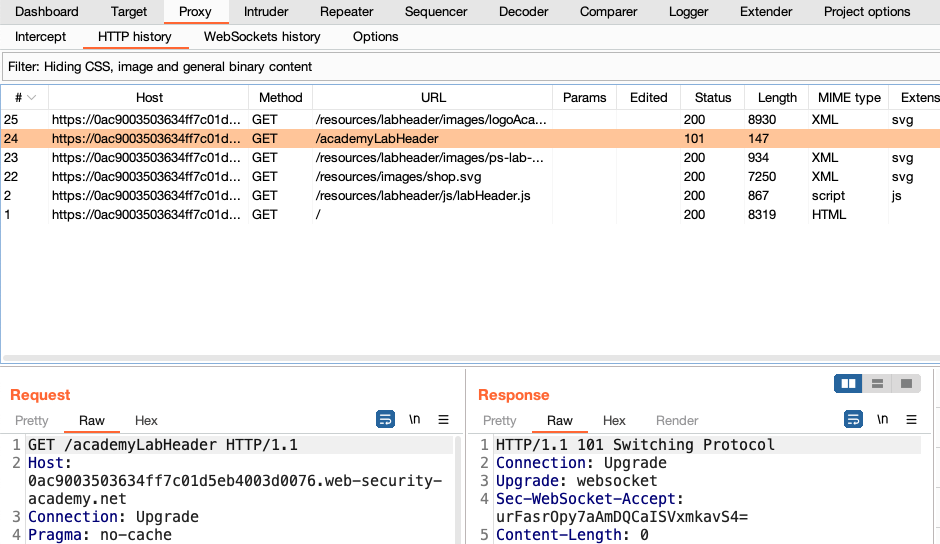Click request line GET /academyLabHeader HTTP/1.1
The width and height of the screenshot is (940, 544).
pyautogui.click(x=162, y=445)
